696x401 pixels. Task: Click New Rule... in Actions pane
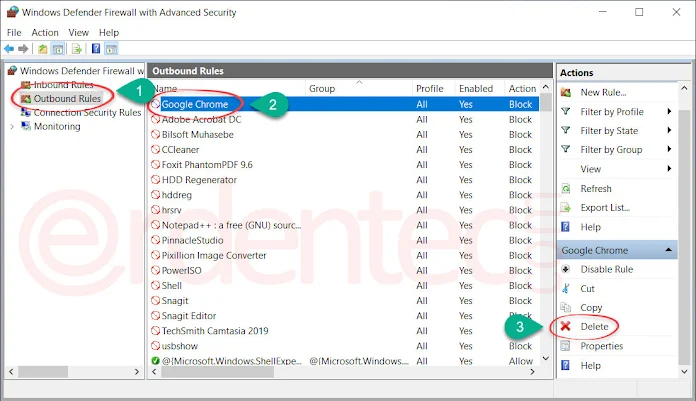[603, 92]
